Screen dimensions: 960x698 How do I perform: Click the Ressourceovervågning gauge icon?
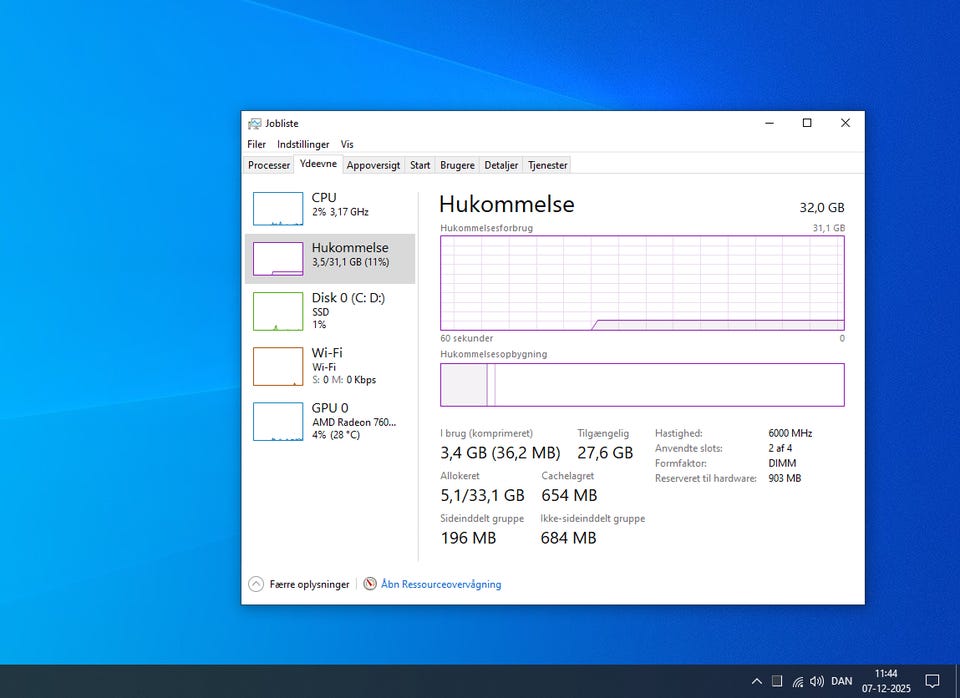point(370,584)
